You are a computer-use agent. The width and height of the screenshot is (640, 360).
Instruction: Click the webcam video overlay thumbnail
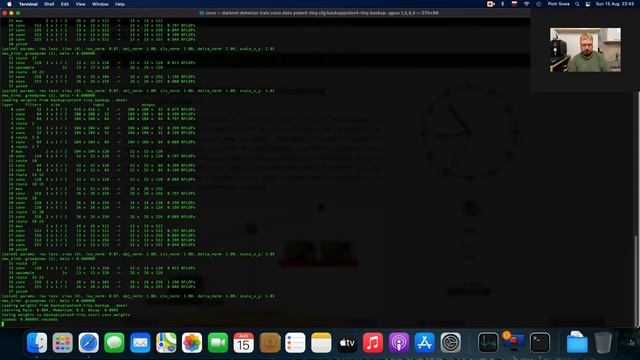click(x=585, y=50)
